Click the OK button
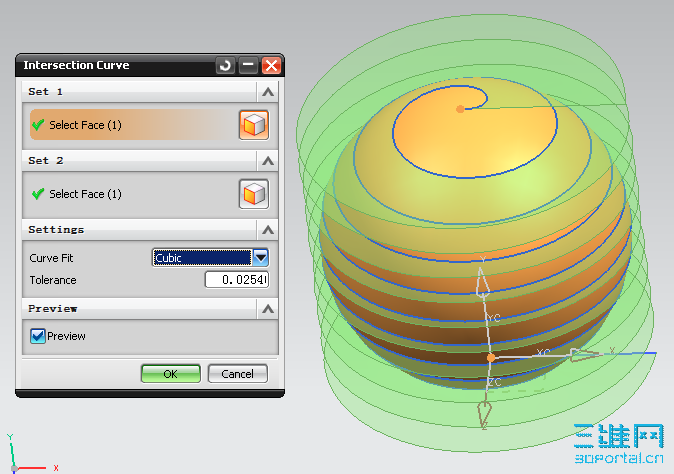The width and height of the screenshot is (674, 474). pos(171,374)
